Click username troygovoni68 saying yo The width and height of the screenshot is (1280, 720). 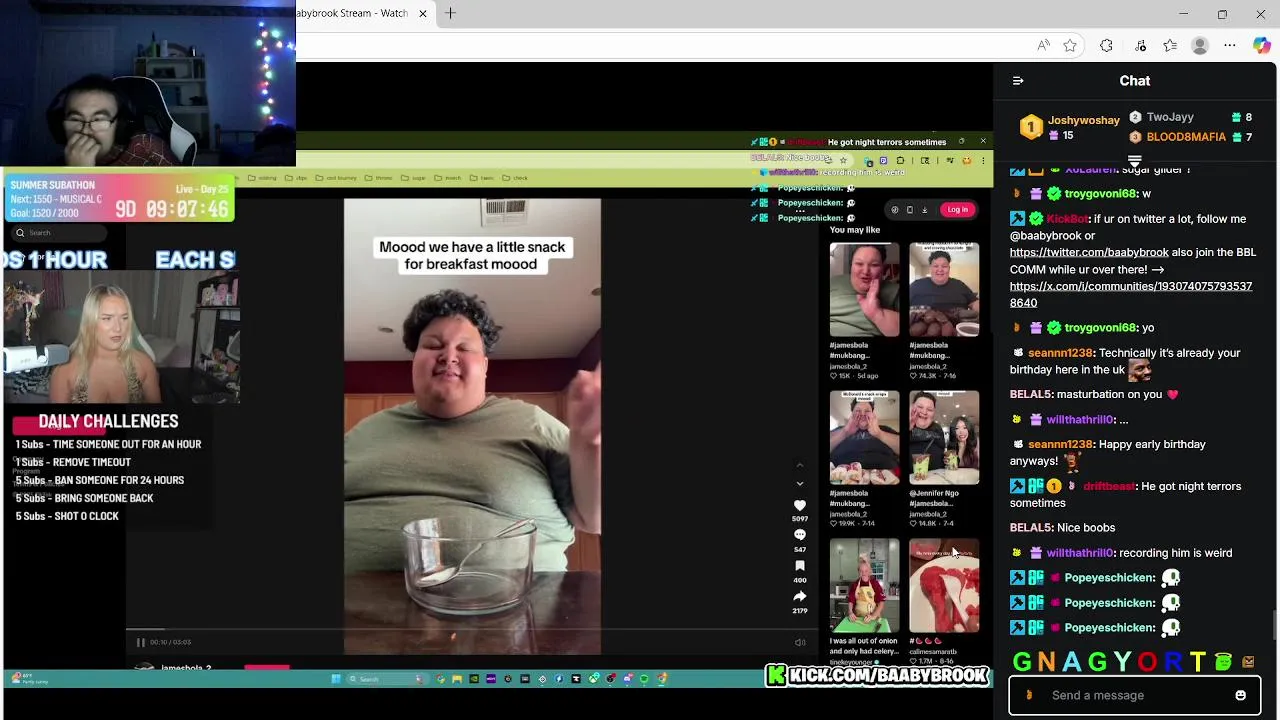(x=1100, y=328)
